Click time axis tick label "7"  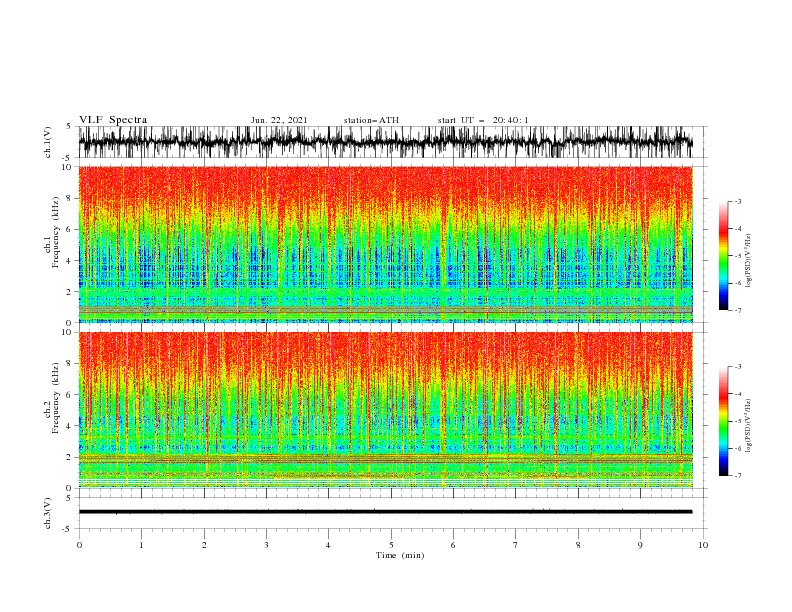coord(516,545)
